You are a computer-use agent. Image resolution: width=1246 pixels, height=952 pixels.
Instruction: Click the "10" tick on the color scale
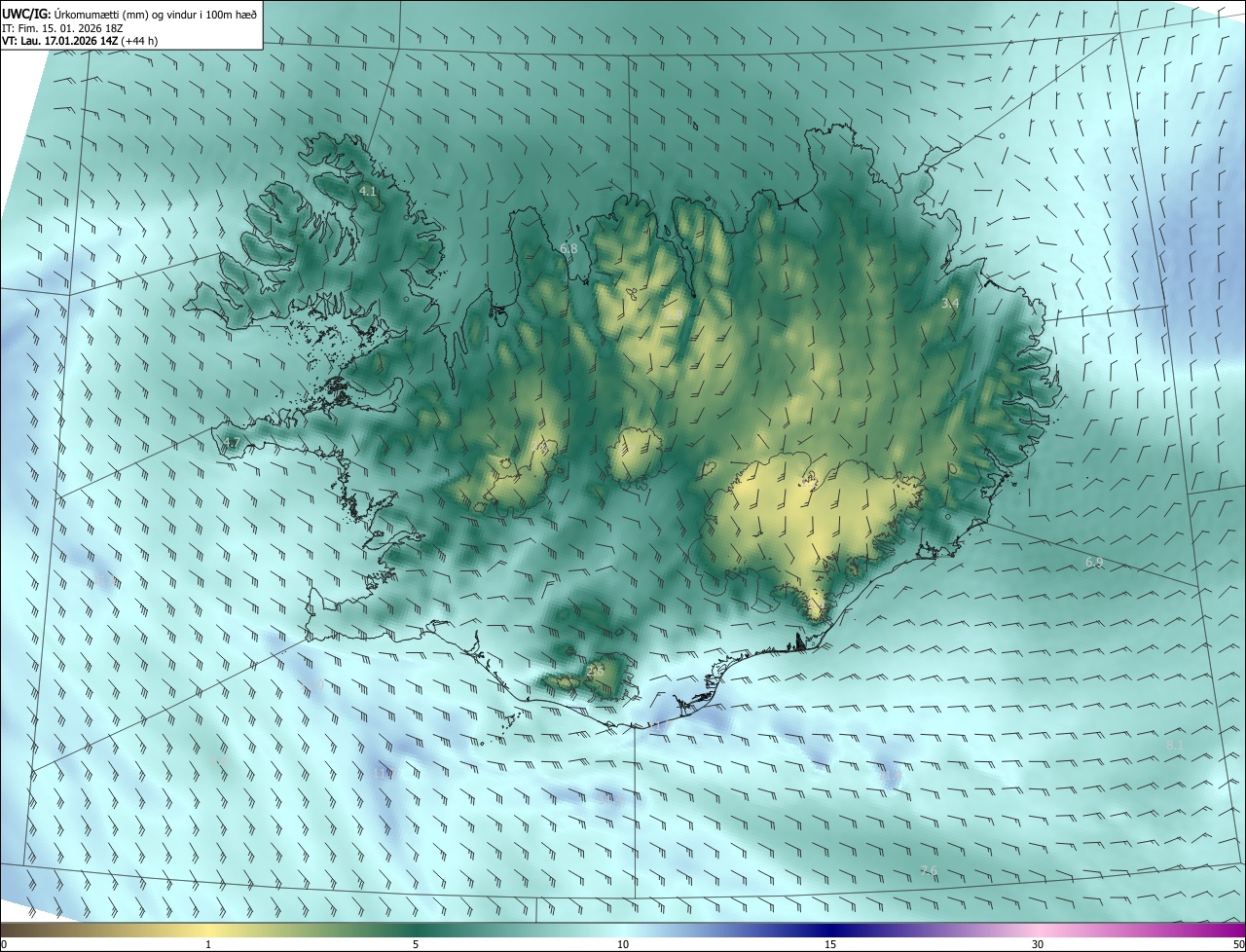623,945
